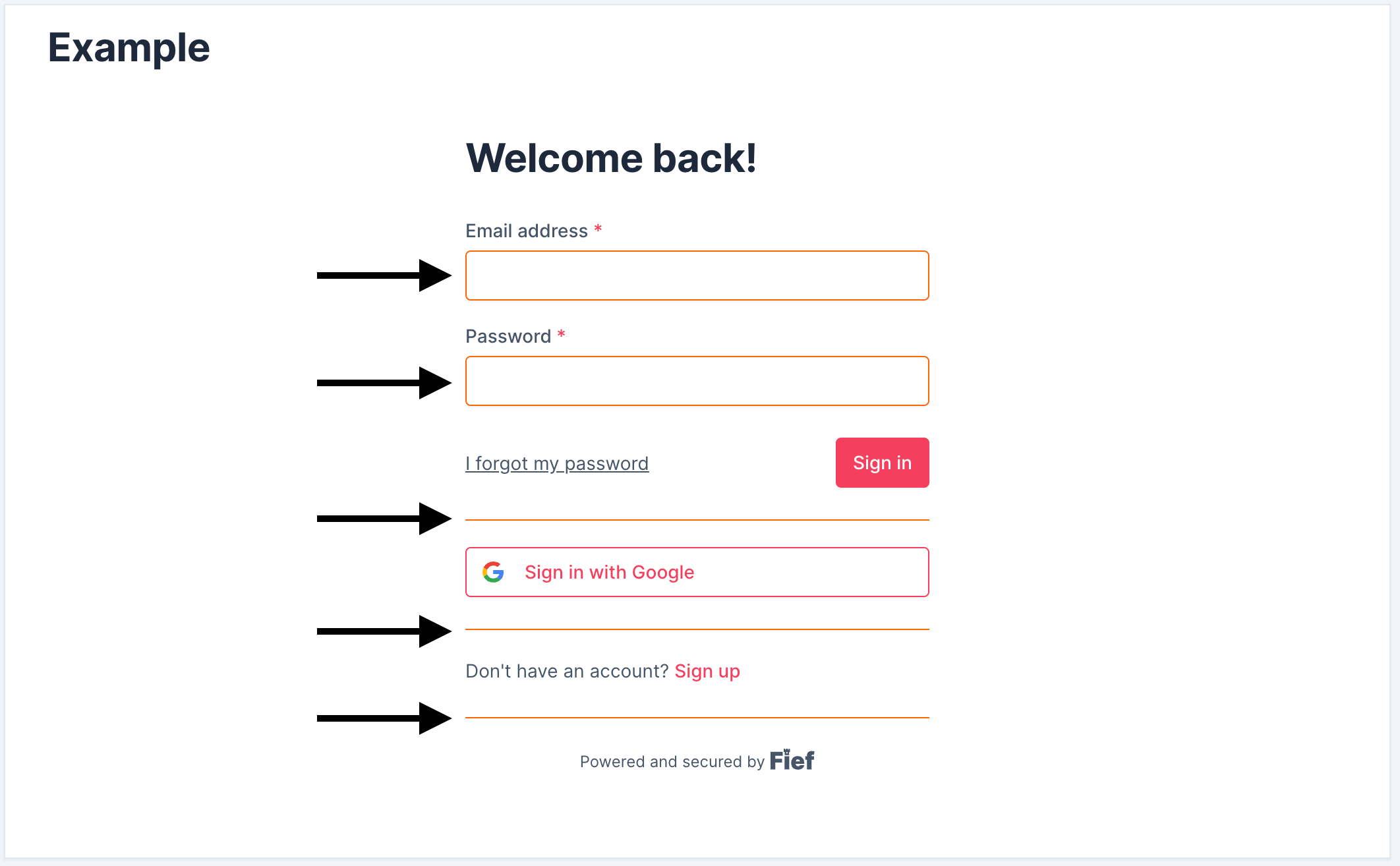1400x866 pixels.
Task: Click the Password label text
Action: (x=508, y=336)
